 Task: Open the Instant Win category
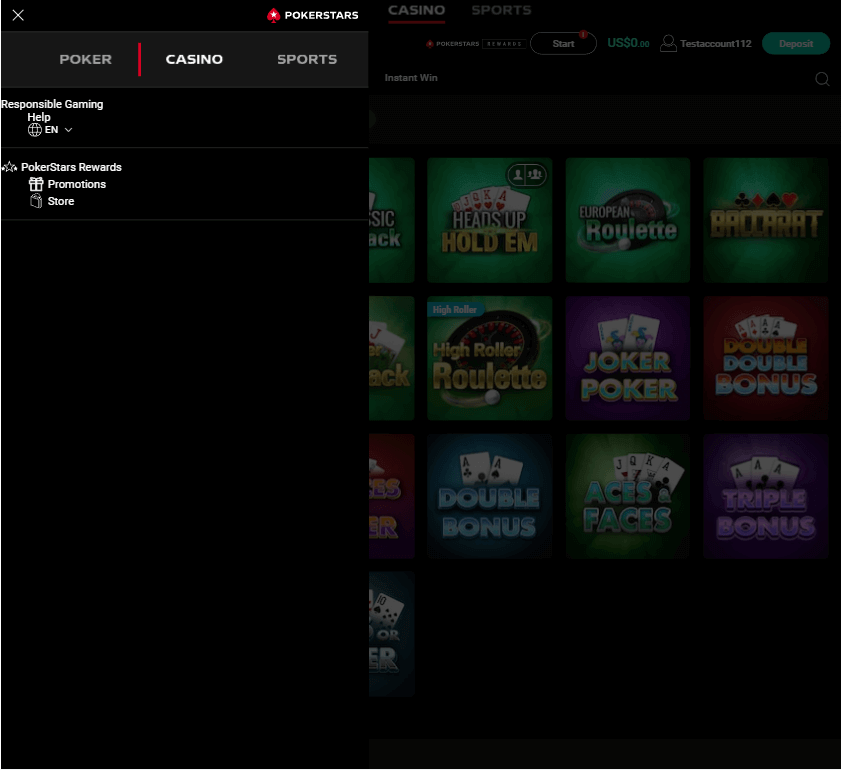(x=411, y=78)
